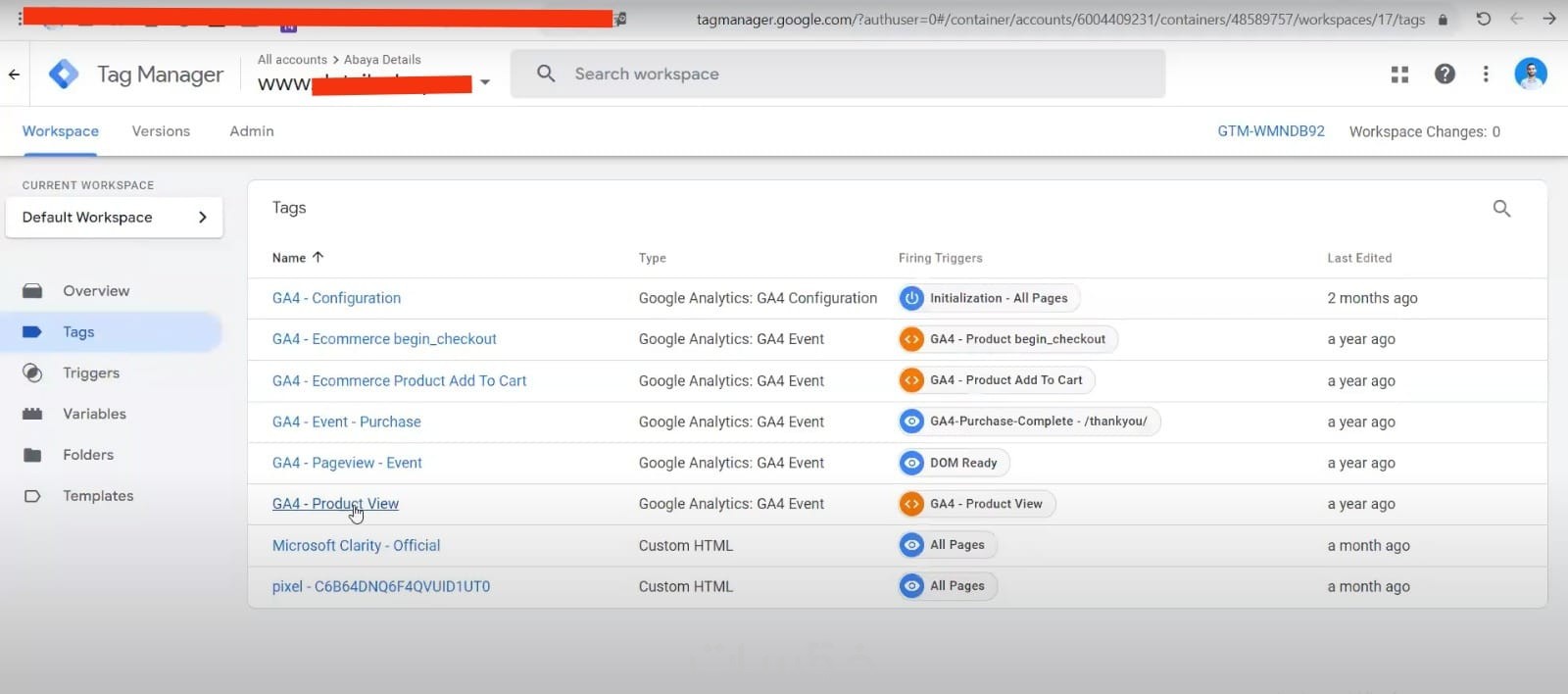Expand the container selector dropdown arrow
This screenshot has width=1568, height=694.
click(485, 83)
